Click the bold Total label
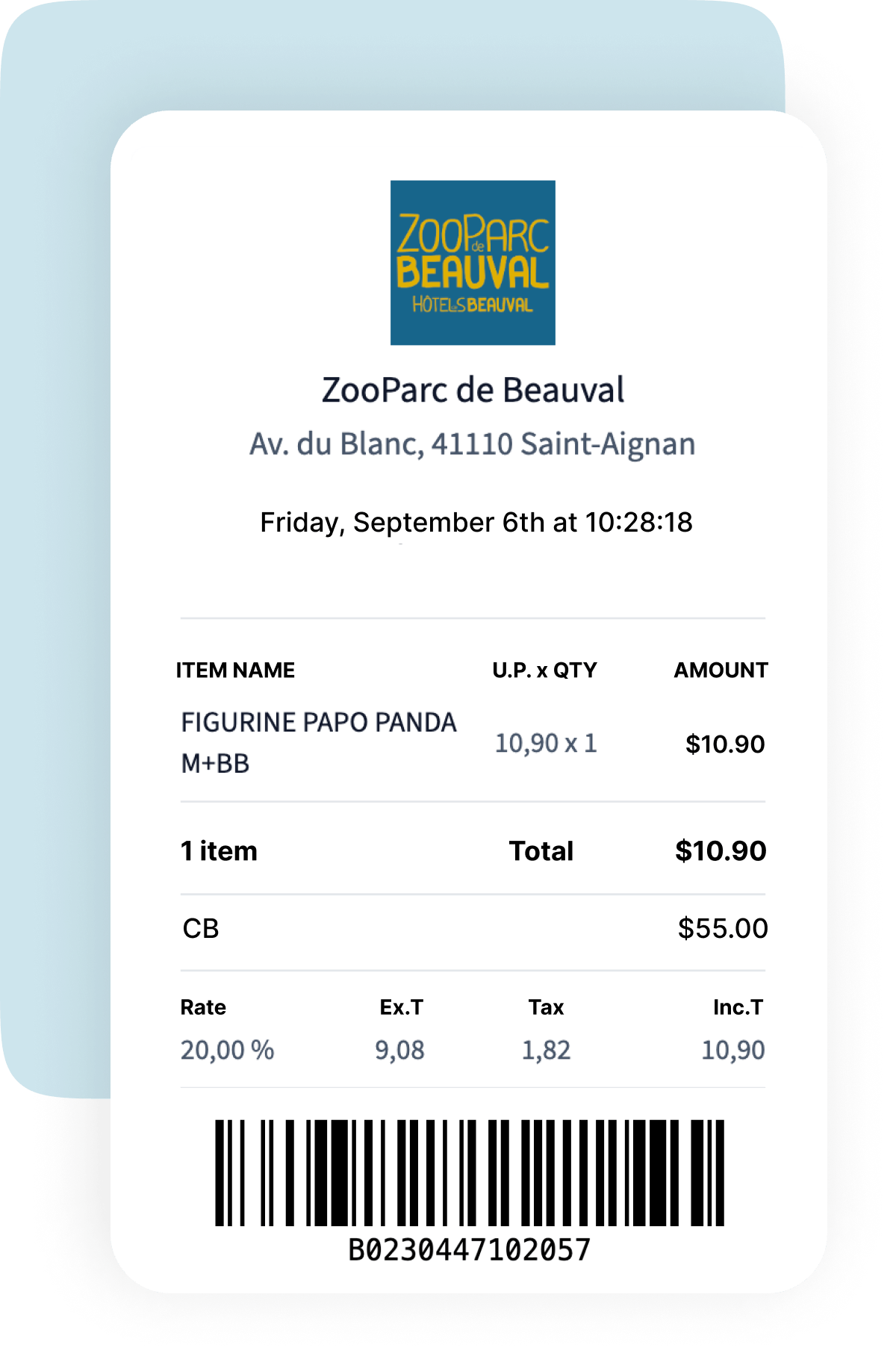Viewport: 896px width, 1362px height. (541, 851)
